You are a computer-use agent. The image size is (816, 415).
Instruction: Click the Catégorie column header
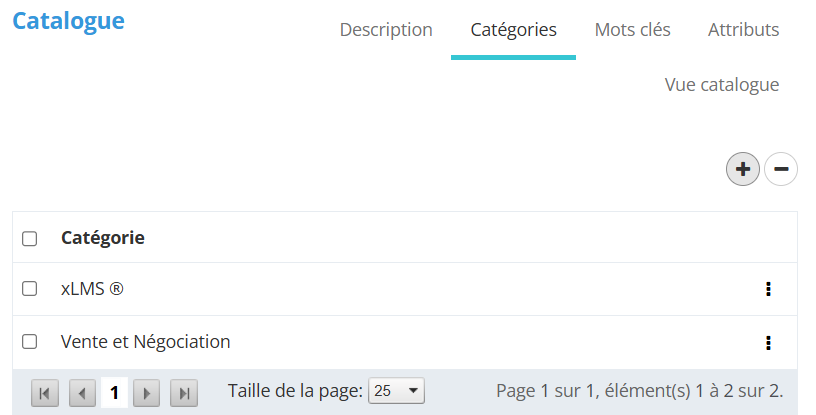click(x=103, y=238)
